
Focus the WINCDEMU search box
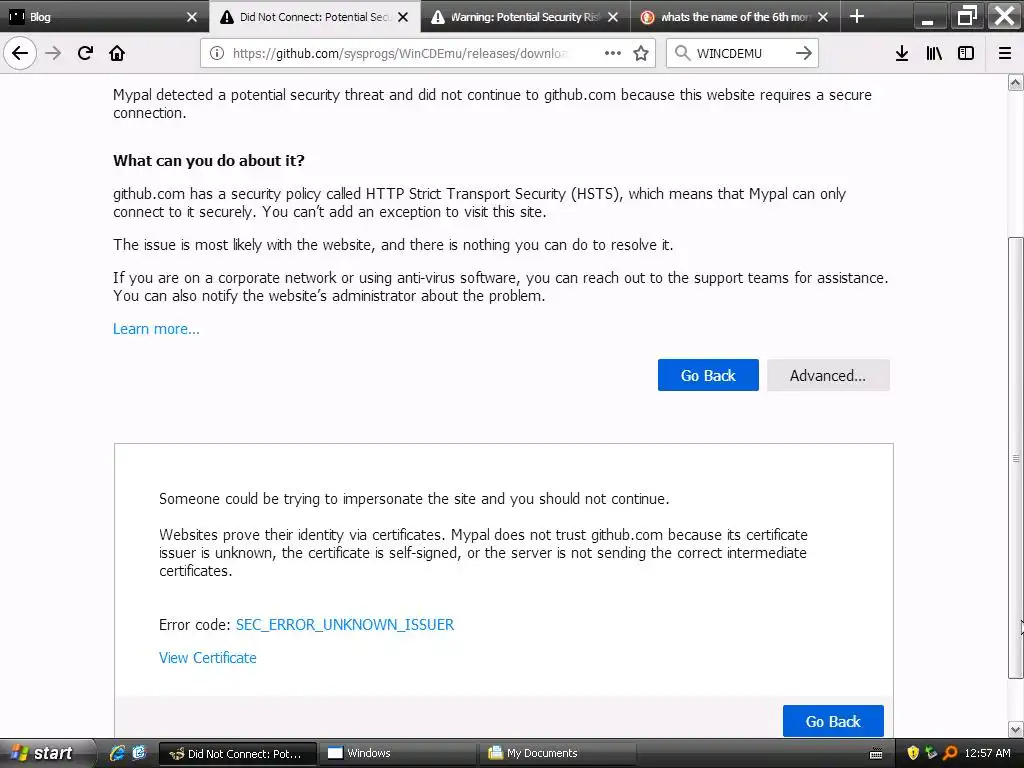tap(742, 53)
